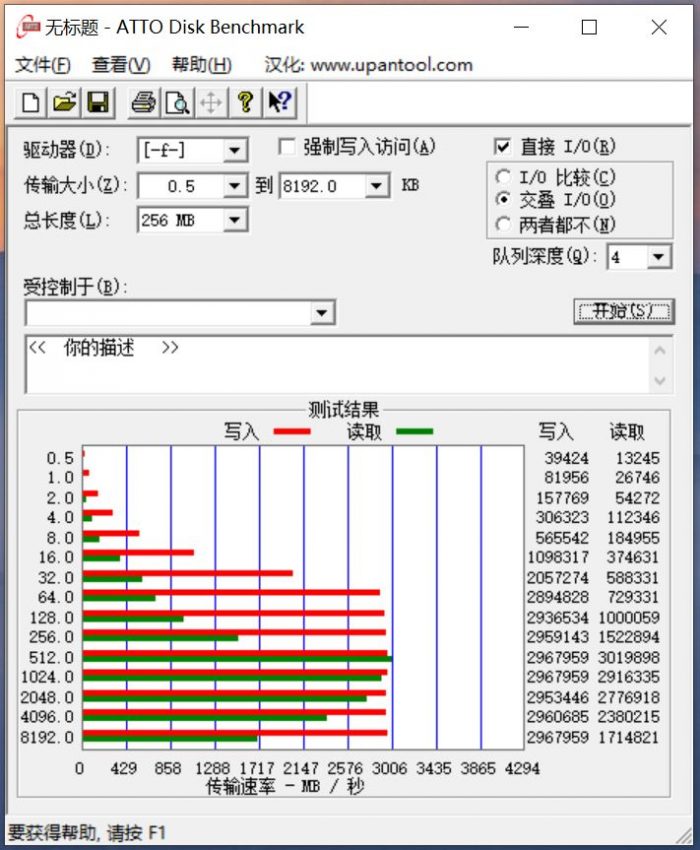The image size is (700, 850).
Task: Open the 总长度 256 MB dropdown
Action: [235, 220]
